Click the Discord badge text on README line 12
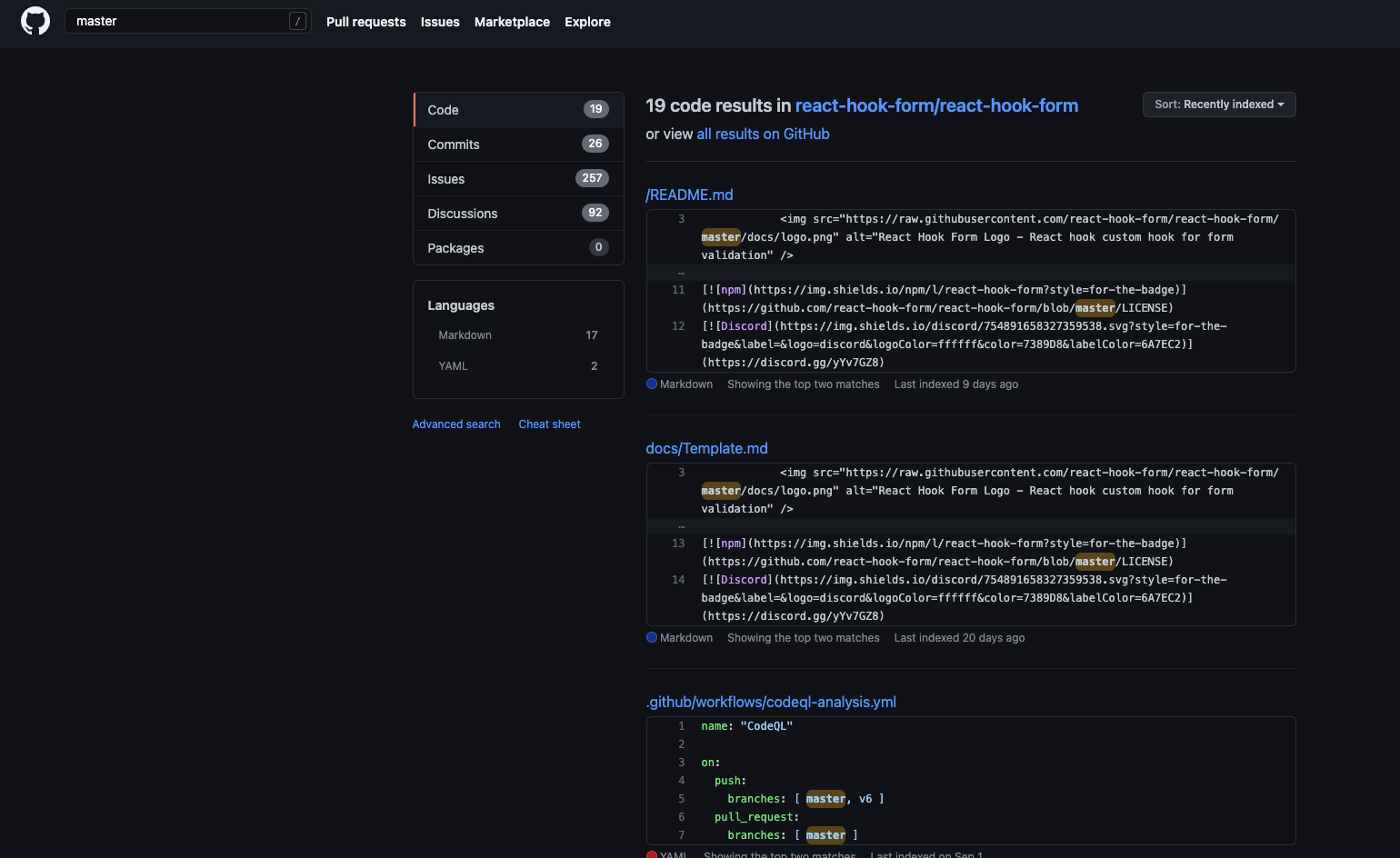1400x858 pixels. tap(745, 326)
